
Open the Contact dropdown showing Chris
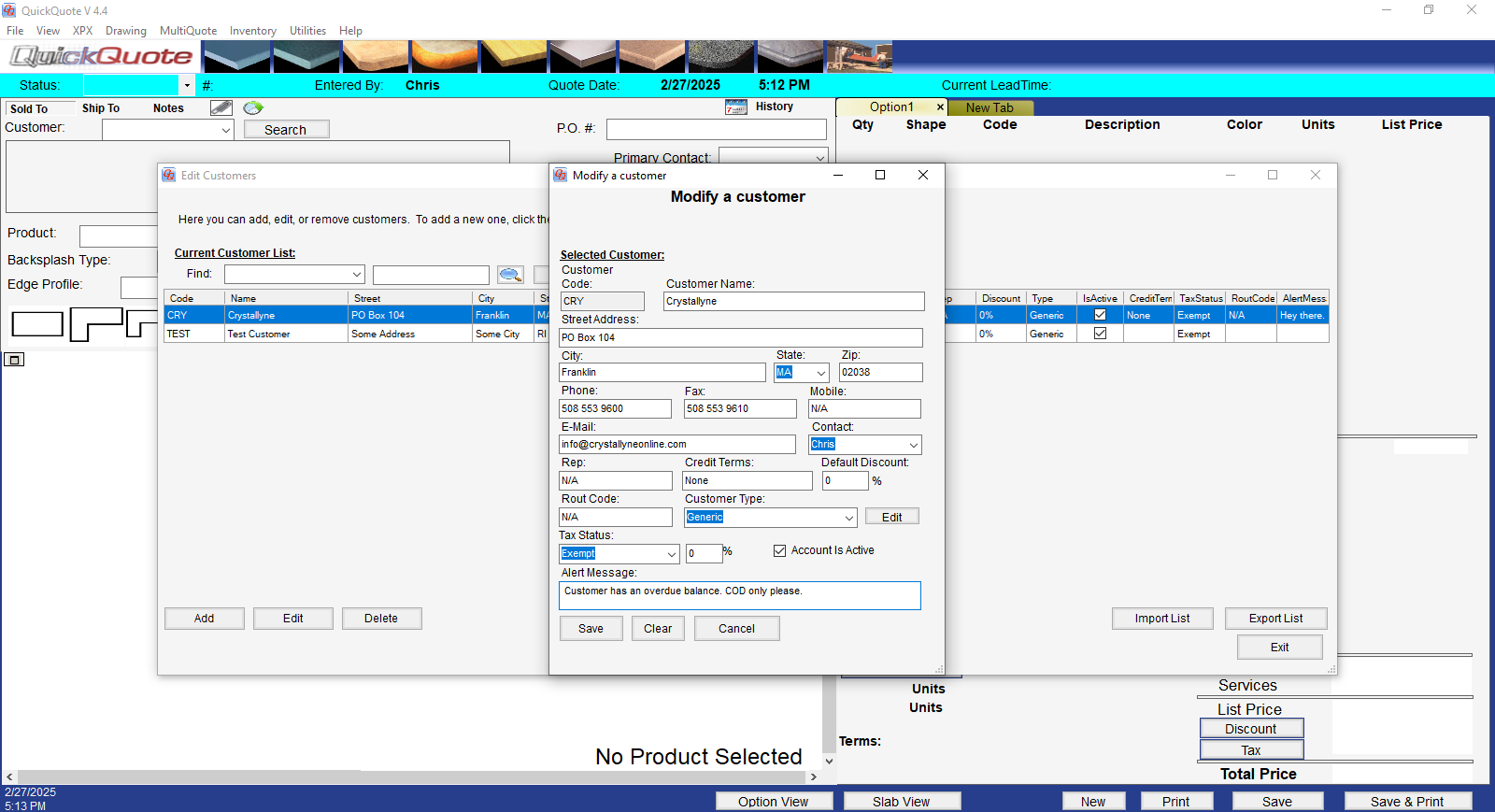913,445
